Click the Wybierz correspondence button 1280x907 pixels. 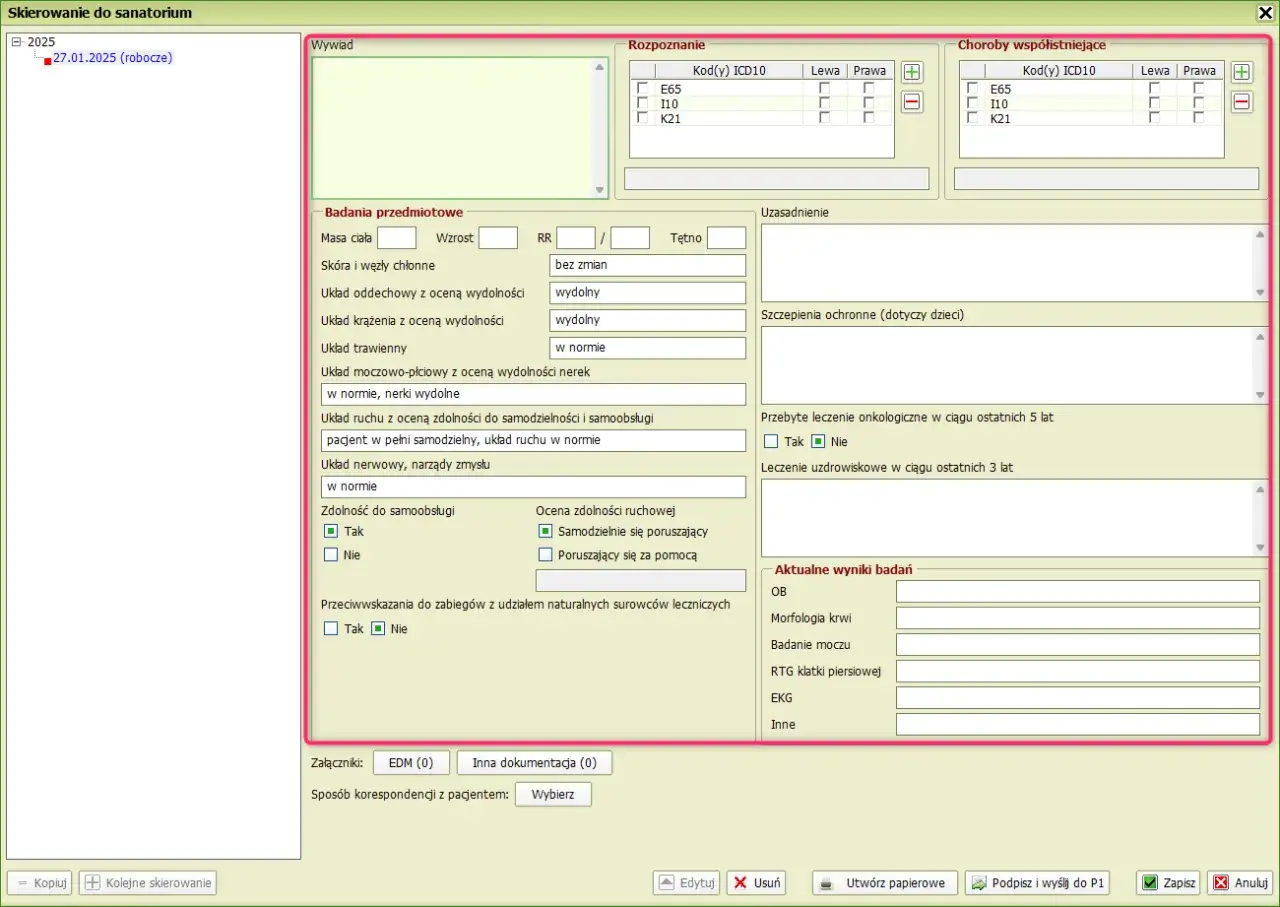tap(553, 795)
